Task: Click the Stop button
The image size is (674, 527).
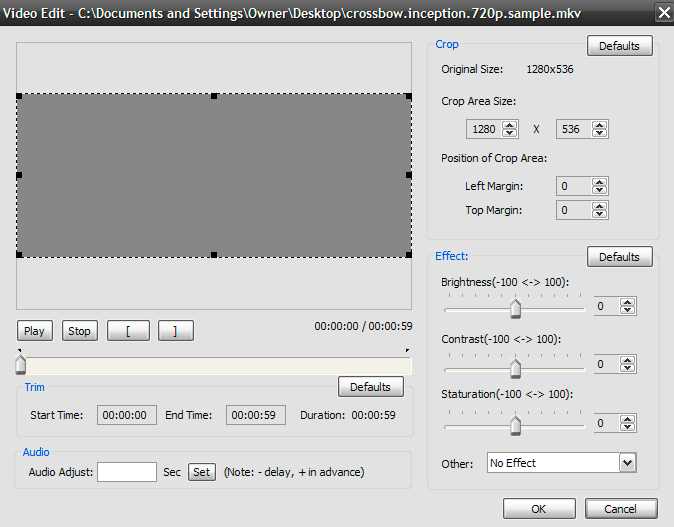Action: tap(80, 331)
